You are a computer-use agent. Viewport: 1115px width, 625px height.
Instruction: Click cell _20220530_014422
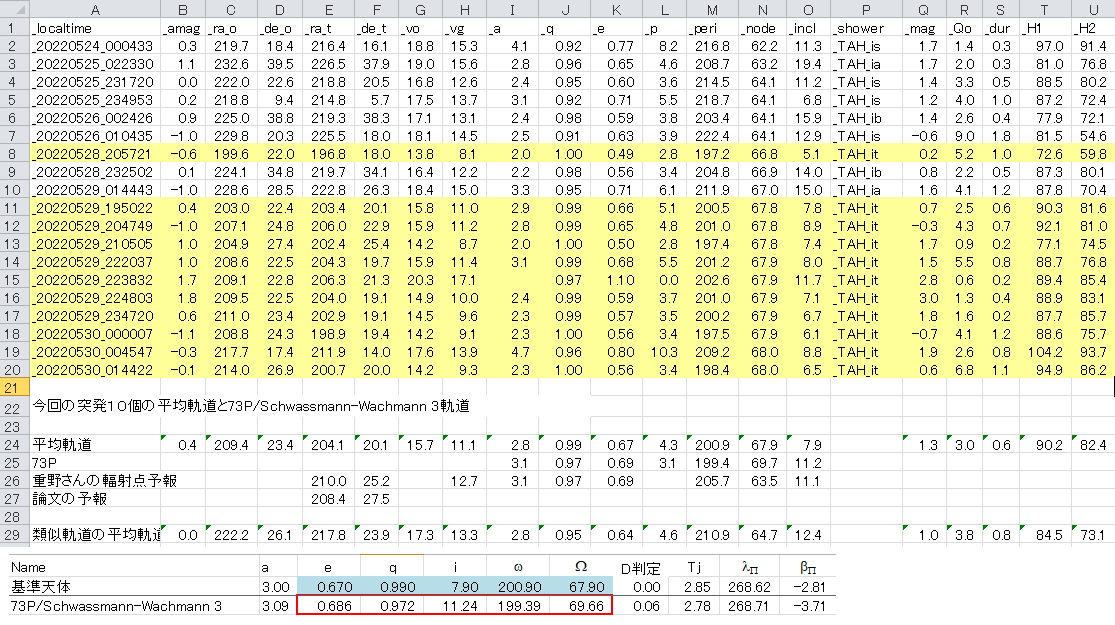point(95,370)
